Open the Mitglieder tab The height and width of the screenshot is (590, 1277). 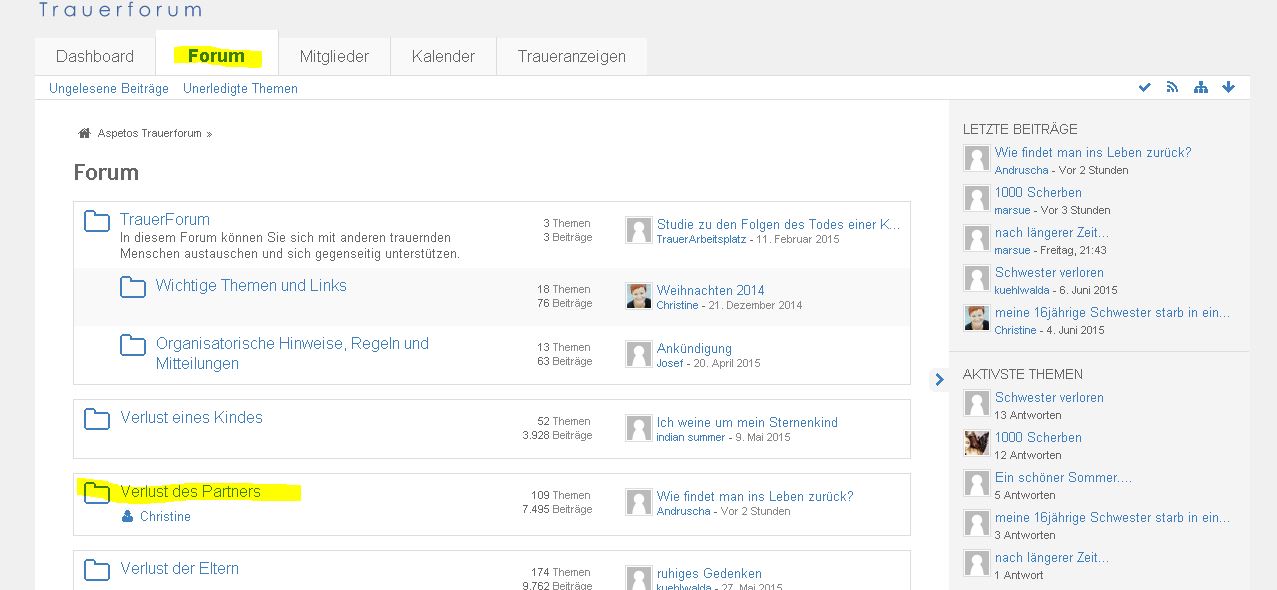[334, 56]
